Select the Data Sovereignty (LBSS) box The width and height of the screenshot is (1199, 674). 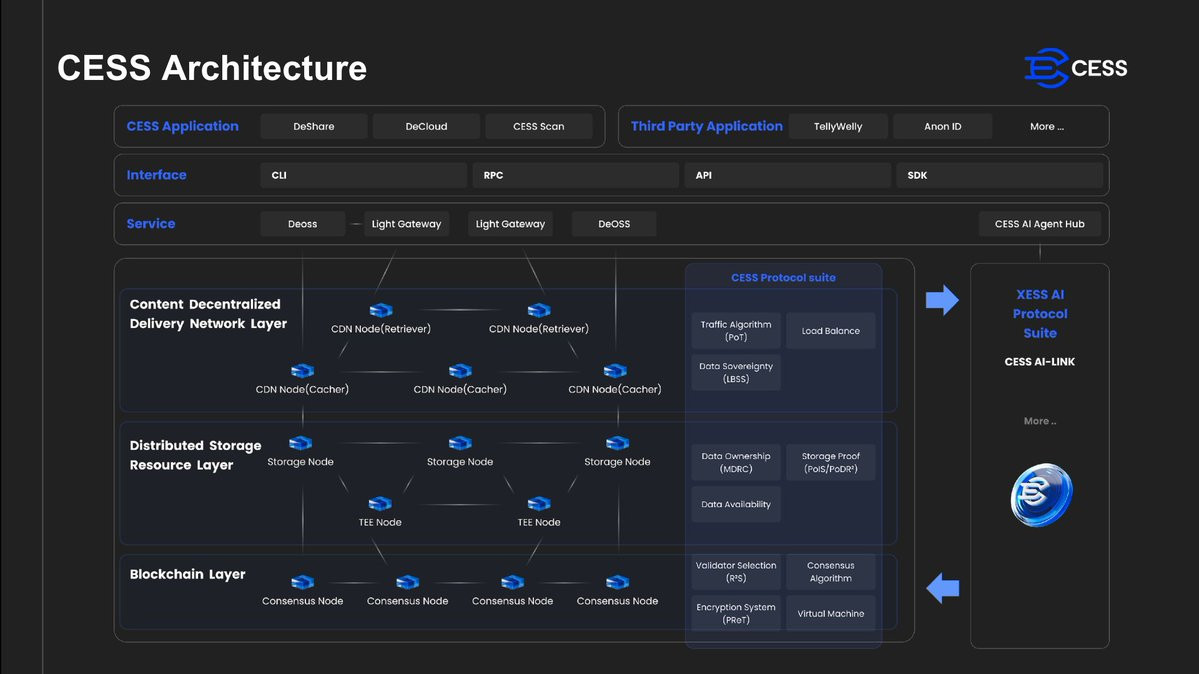click(x=736, y=373)
